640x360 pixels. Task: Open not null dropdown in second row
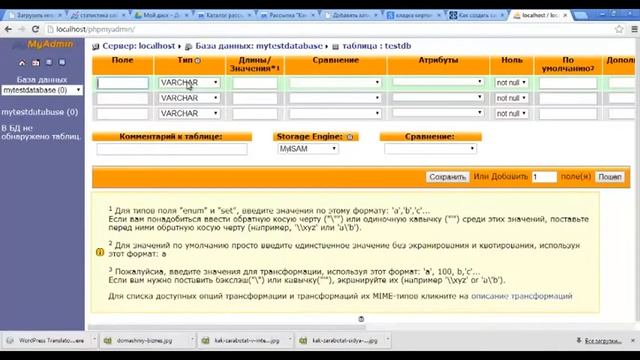pos(511,98)
